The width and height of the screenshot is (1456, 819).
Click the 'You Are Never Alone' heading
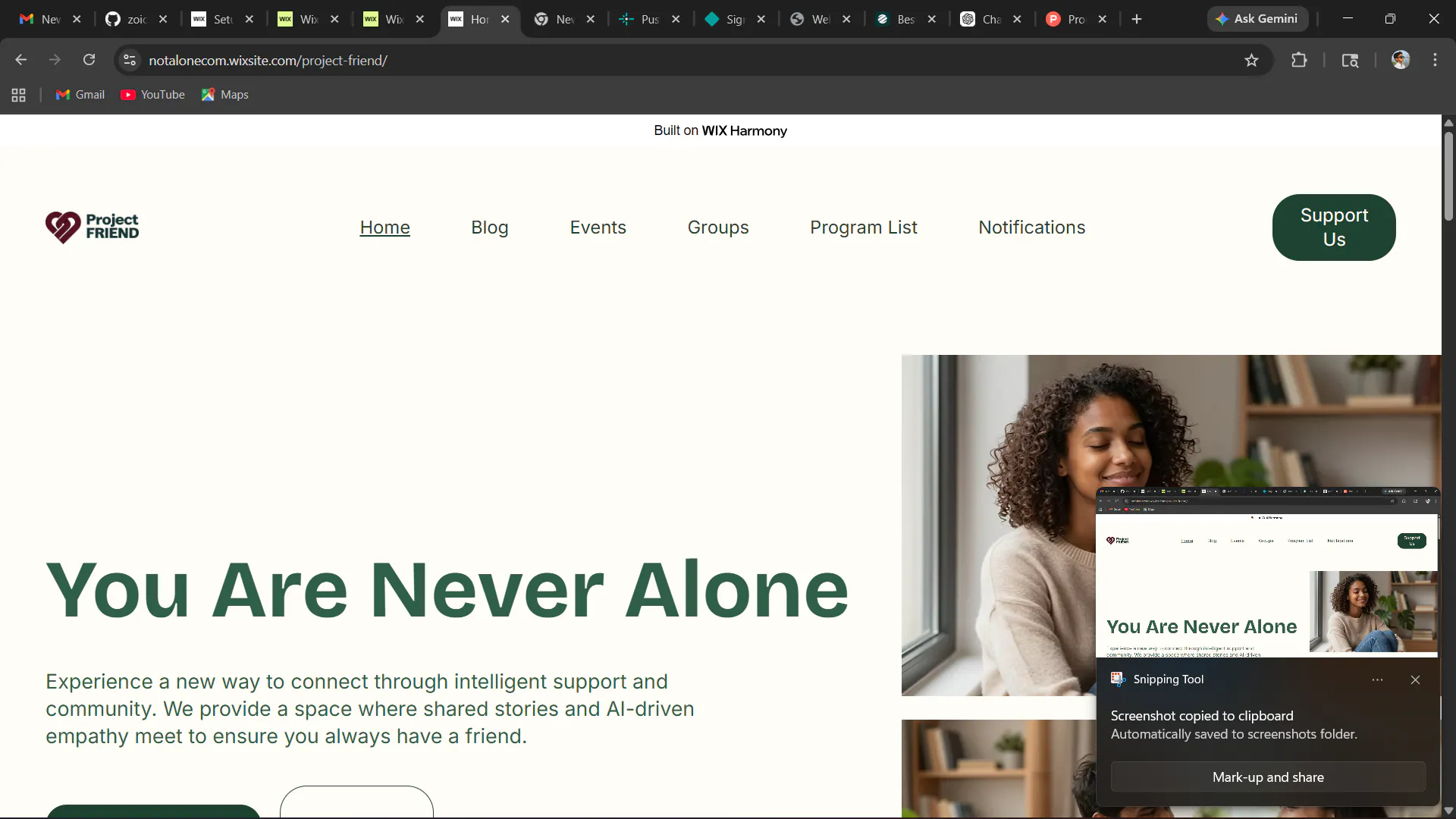click(447, 589)
